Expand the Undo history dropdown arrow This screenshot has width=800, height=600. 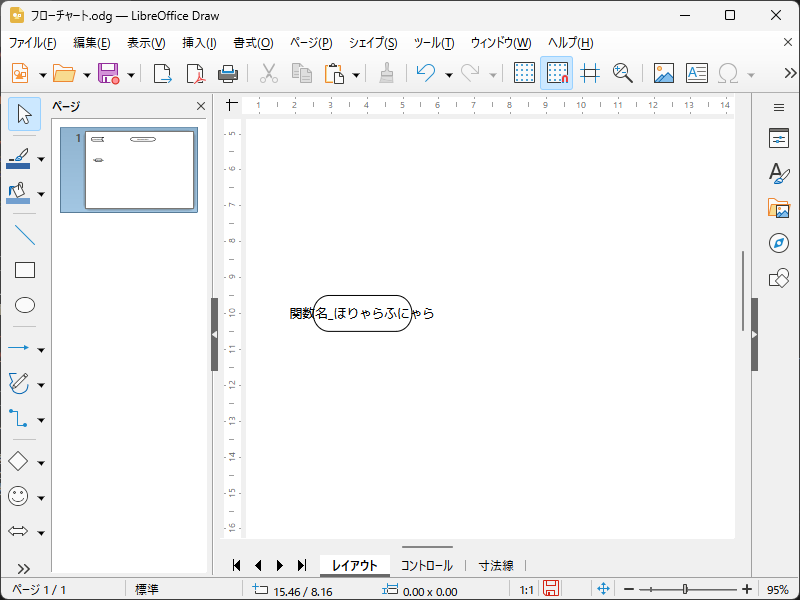449,75
